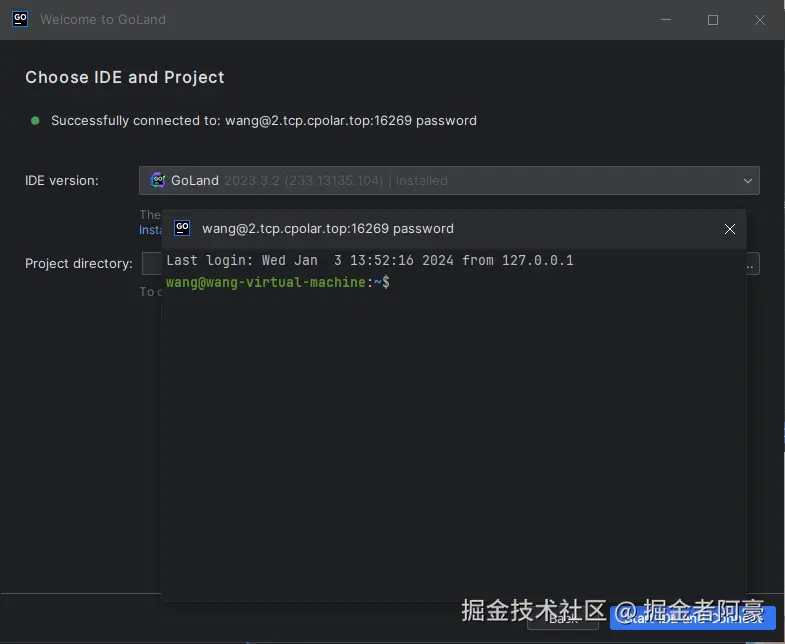The width and height of the screenshot is (785, 644).
Task: Click the GoLand logo in the title bar
Action: coord(20,20)
